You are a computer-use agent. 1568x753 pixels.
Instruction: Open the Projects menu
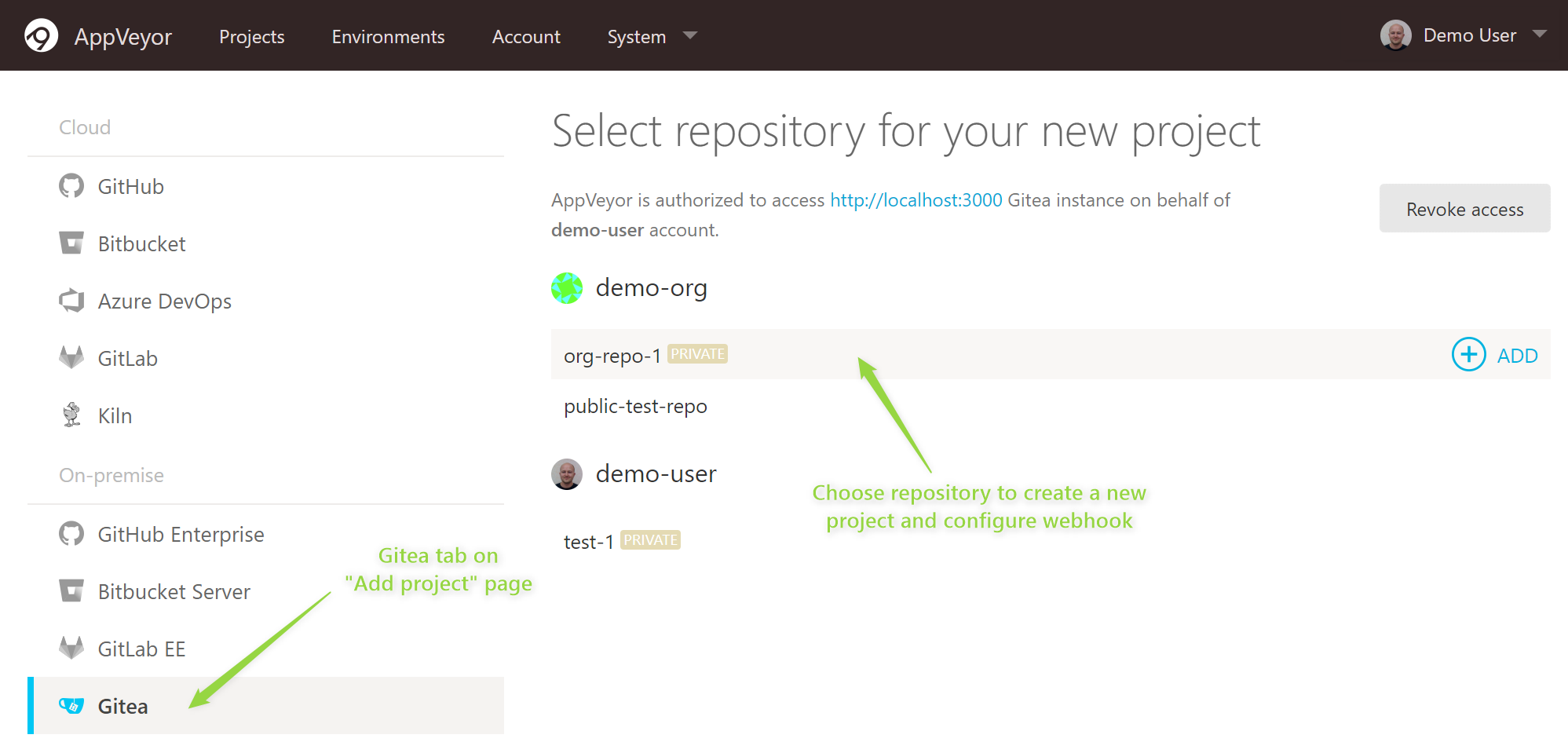pos(252,37)
